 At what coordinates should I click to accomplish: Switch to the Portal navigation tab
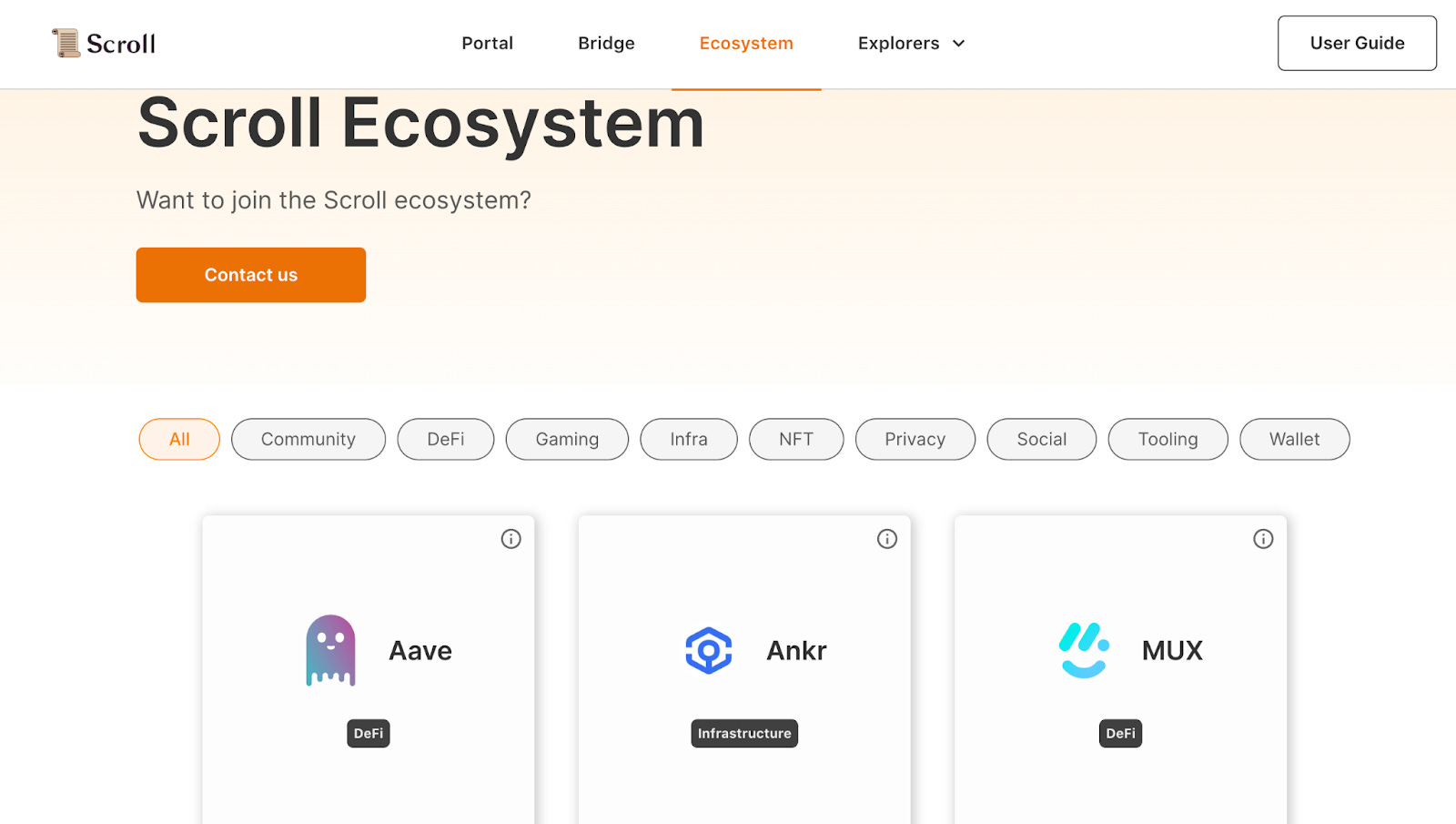(488, 43)
